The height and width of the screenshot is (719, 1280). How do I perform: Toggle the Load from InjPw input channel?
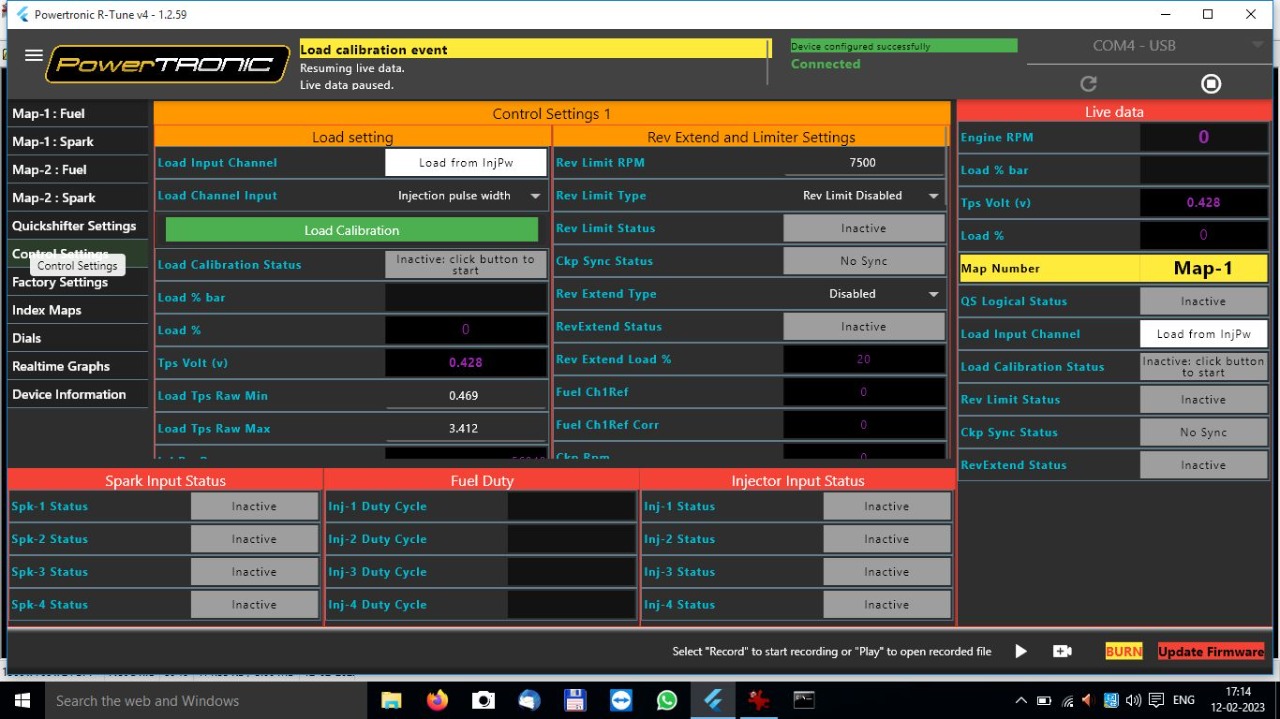tap(466, 163)
